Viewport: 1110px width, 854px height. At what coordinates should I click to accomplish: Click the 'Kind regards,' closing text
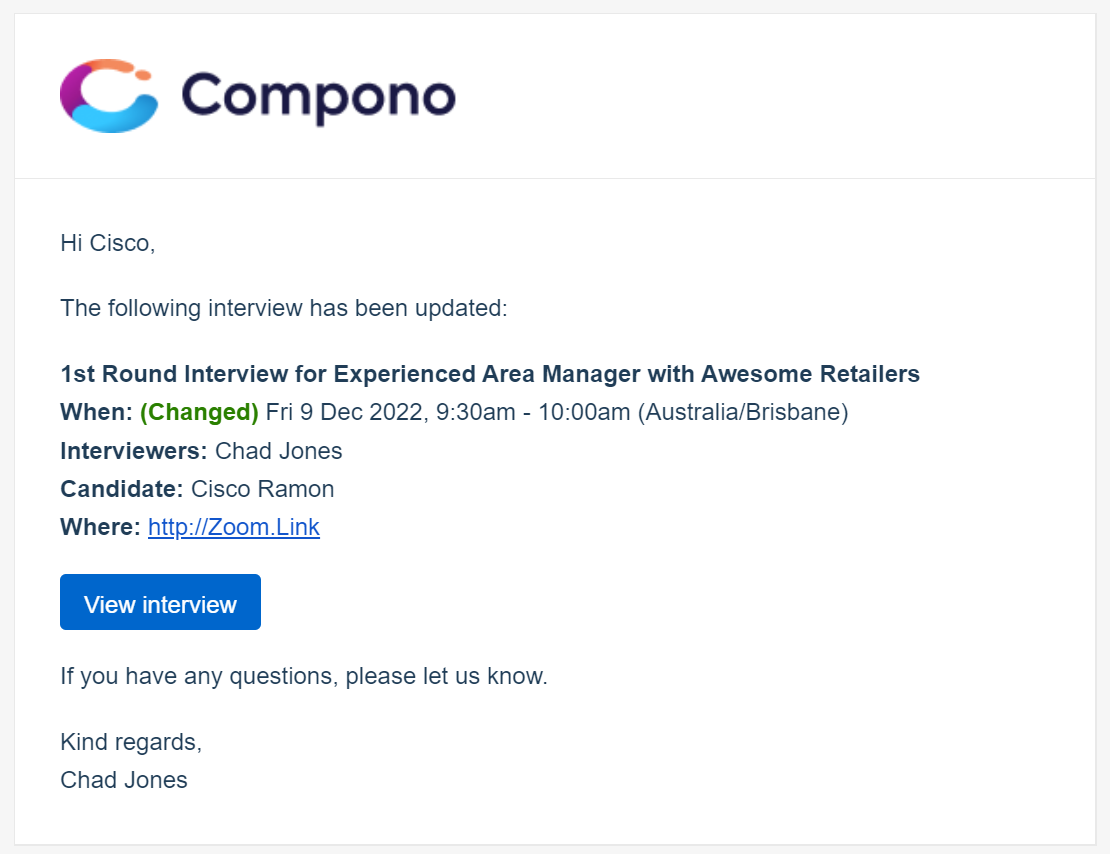tap(131, 742)
